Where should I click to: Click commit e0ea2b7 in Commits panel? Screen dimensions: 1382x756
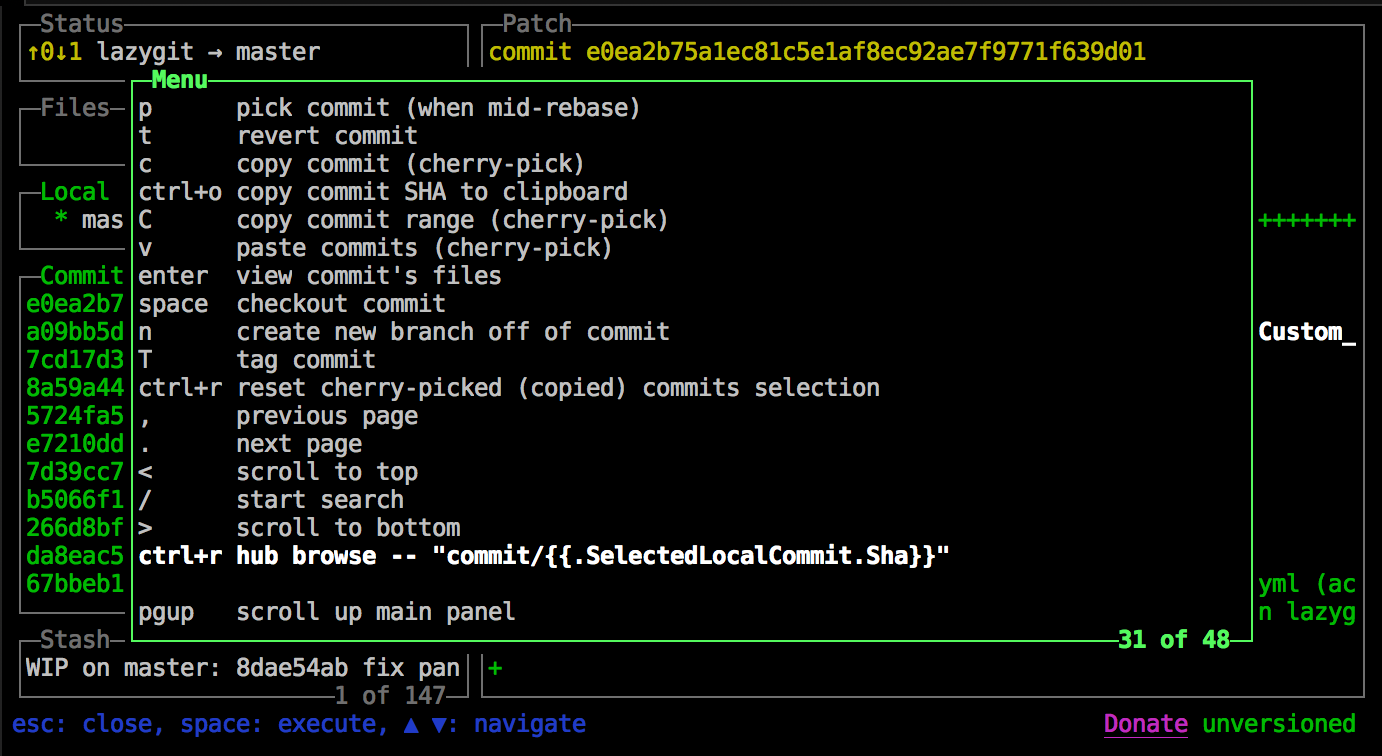[x=76, y=303]
